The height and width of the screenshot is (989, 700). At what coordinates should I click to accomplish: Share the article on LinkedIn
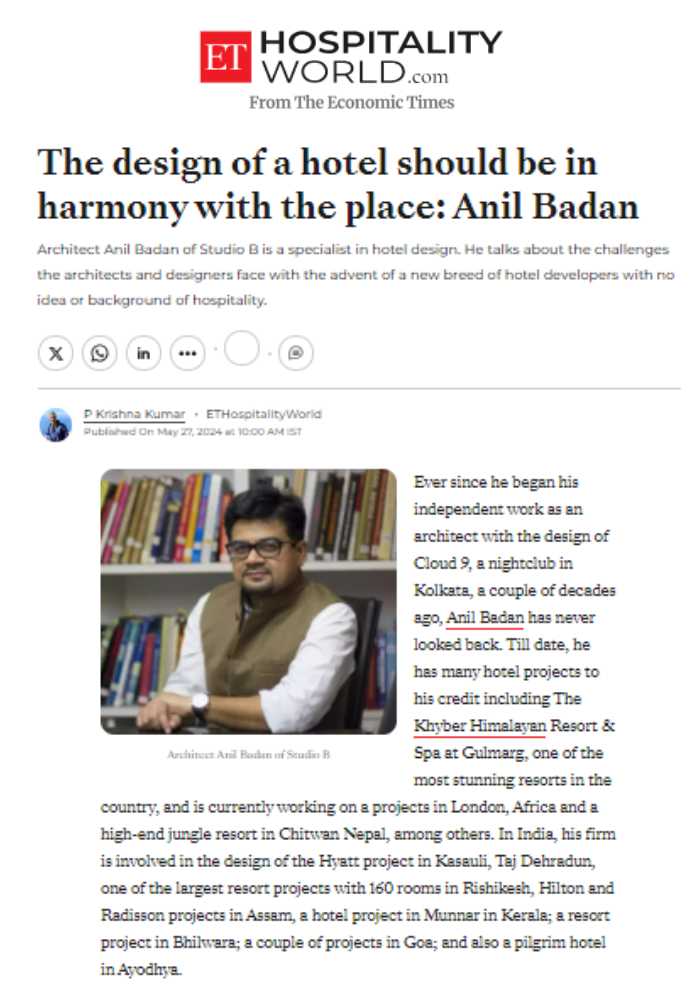click(144, 353)
